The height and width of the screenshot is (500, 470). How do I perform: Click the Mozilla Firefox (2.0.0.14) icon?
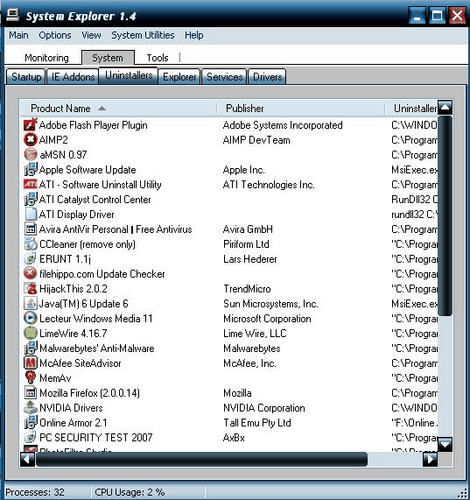[x=30, y=393]
